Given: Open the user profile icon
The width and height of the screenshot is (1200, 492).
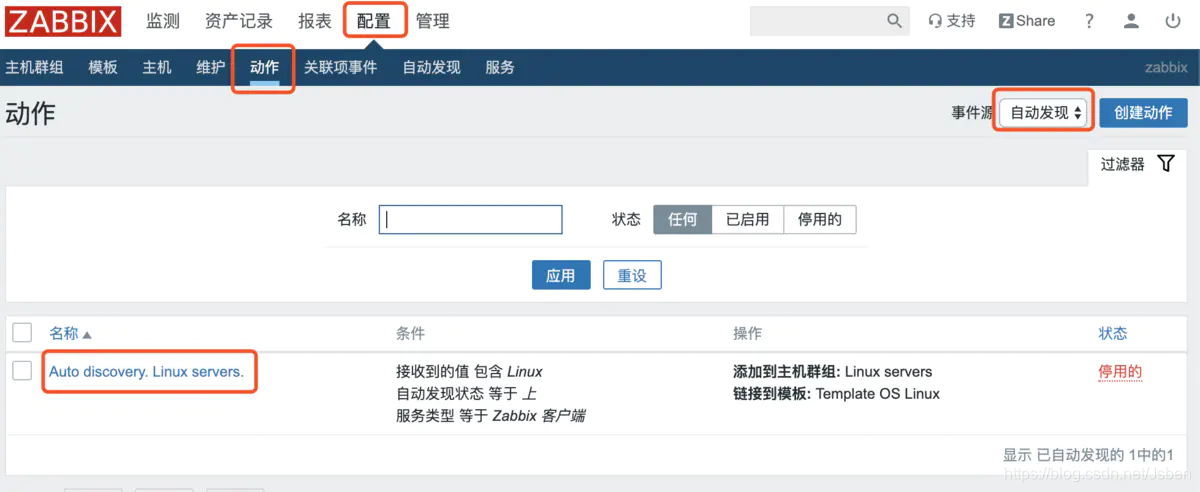Looking at the screenshot, I should (x=1131, y=21).
